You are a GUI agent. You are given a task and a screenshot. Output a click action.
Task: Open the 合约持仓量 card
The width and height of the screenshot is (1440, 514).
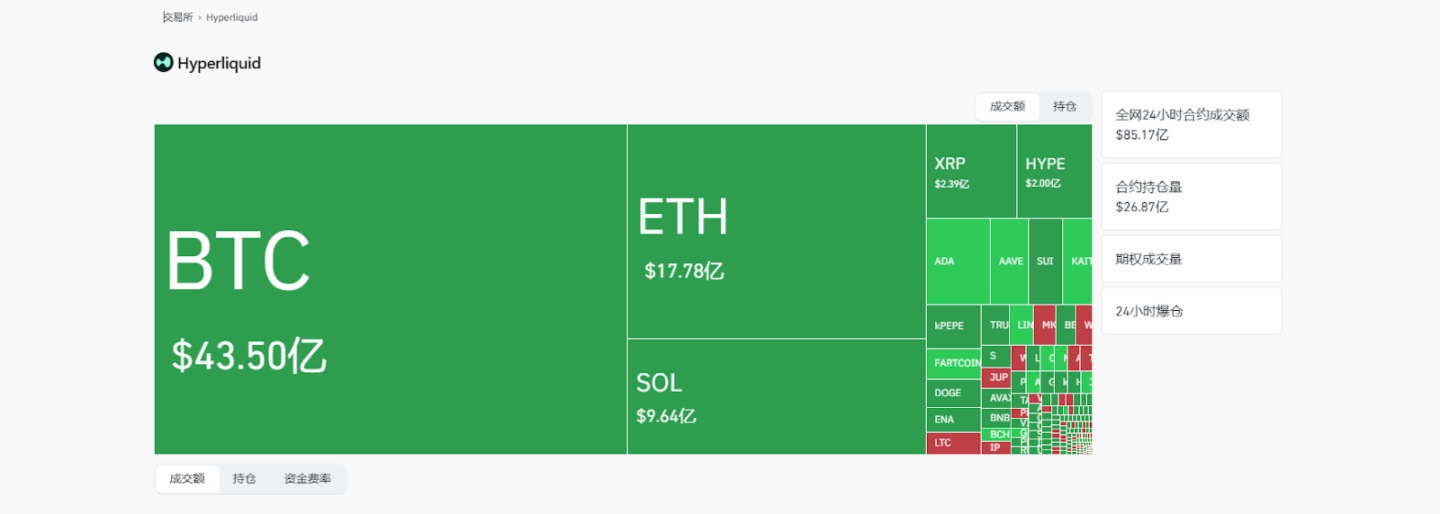coord(1190,196)
